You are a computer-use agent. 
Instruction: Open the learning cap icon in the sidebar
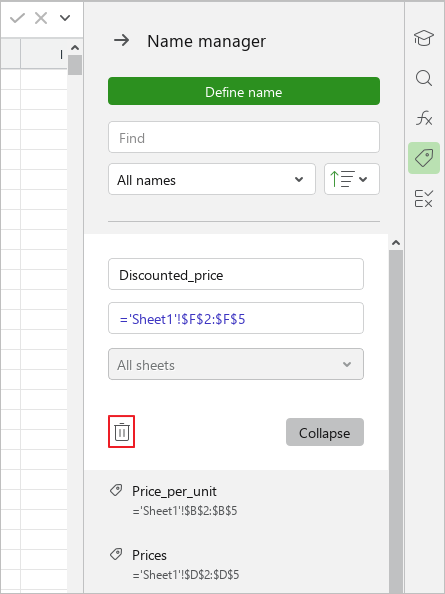pyautogui.click(x=424, y=38)
